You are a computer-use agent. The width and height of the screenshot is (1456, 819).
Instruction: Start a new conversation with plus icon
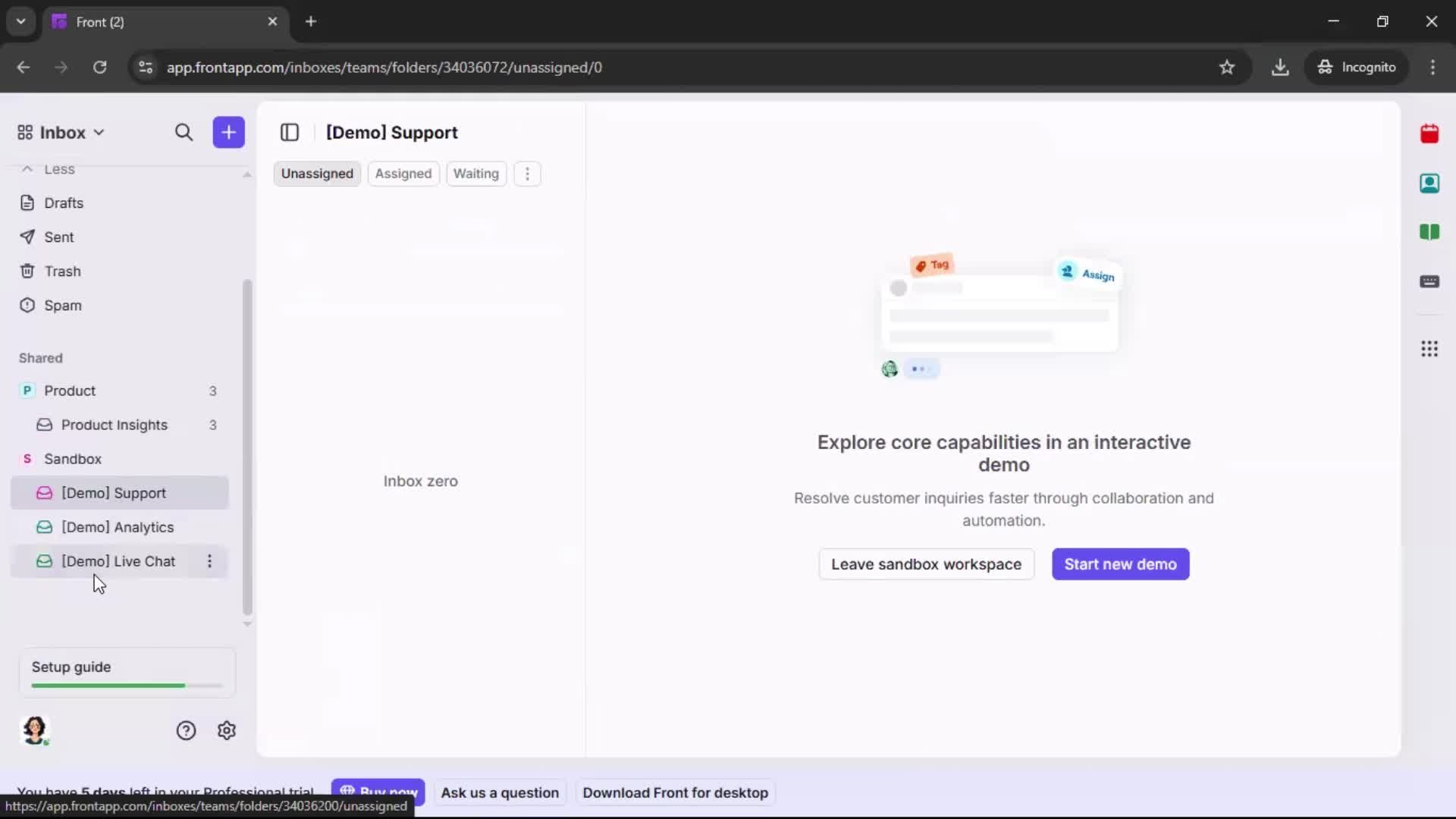point(228,132)
